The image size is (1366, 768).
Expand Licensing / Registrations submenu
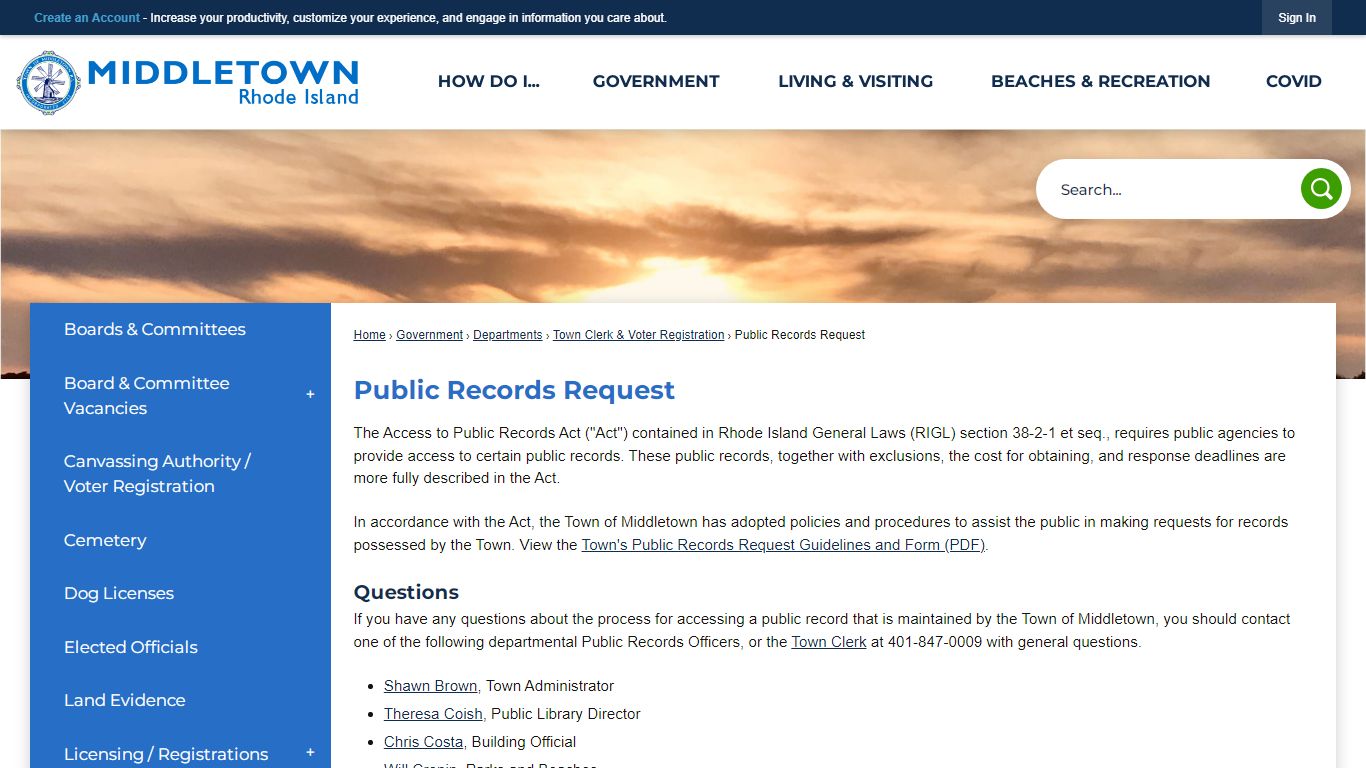310,753
